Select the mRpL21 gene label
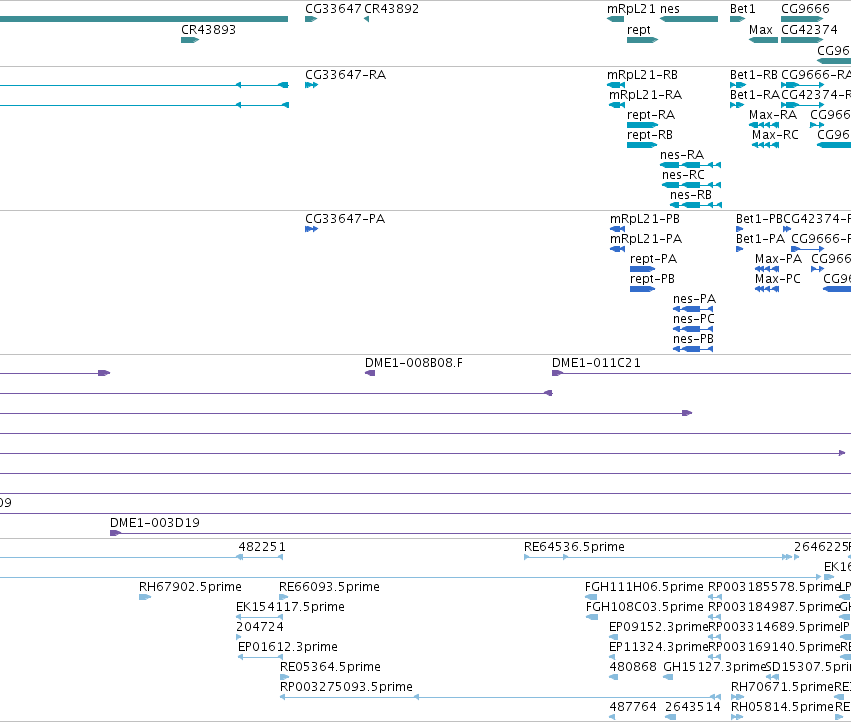This screenshot has height=722, width=851. [x=631, y=9]
